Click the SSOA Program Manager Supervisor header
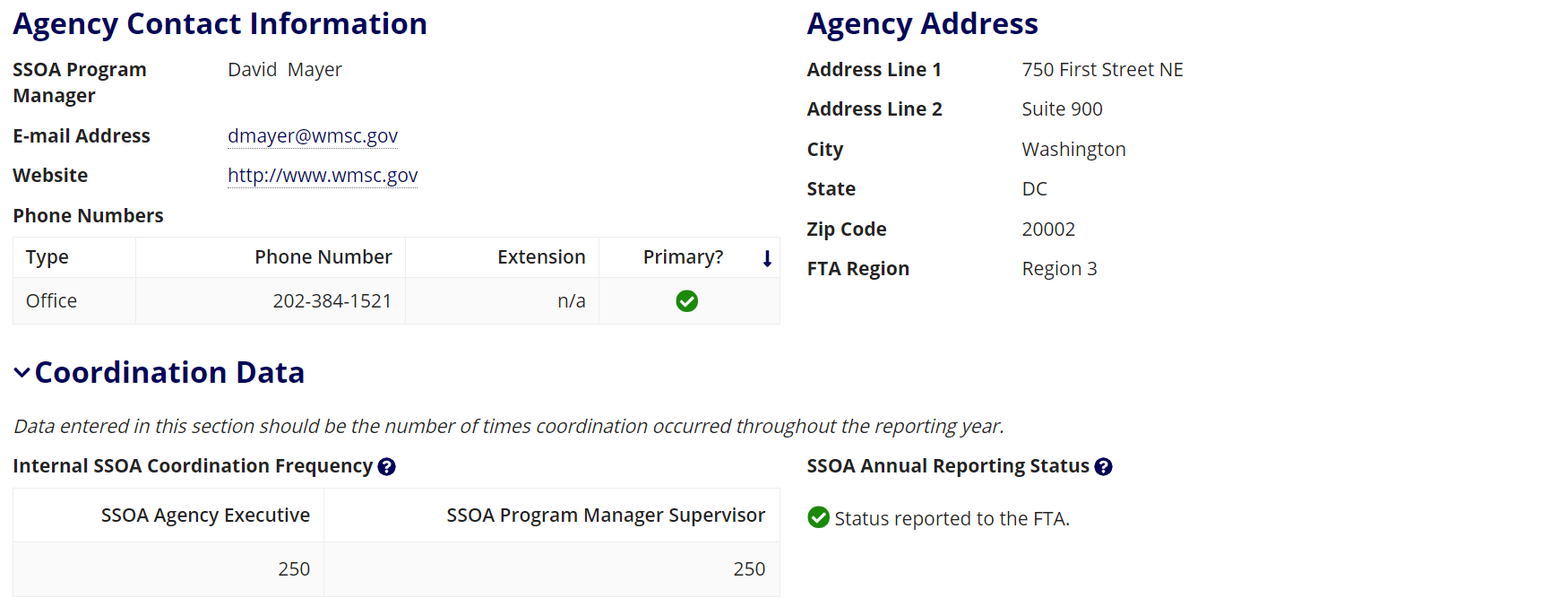This screenshot has width=1568, height=598. 606,516
